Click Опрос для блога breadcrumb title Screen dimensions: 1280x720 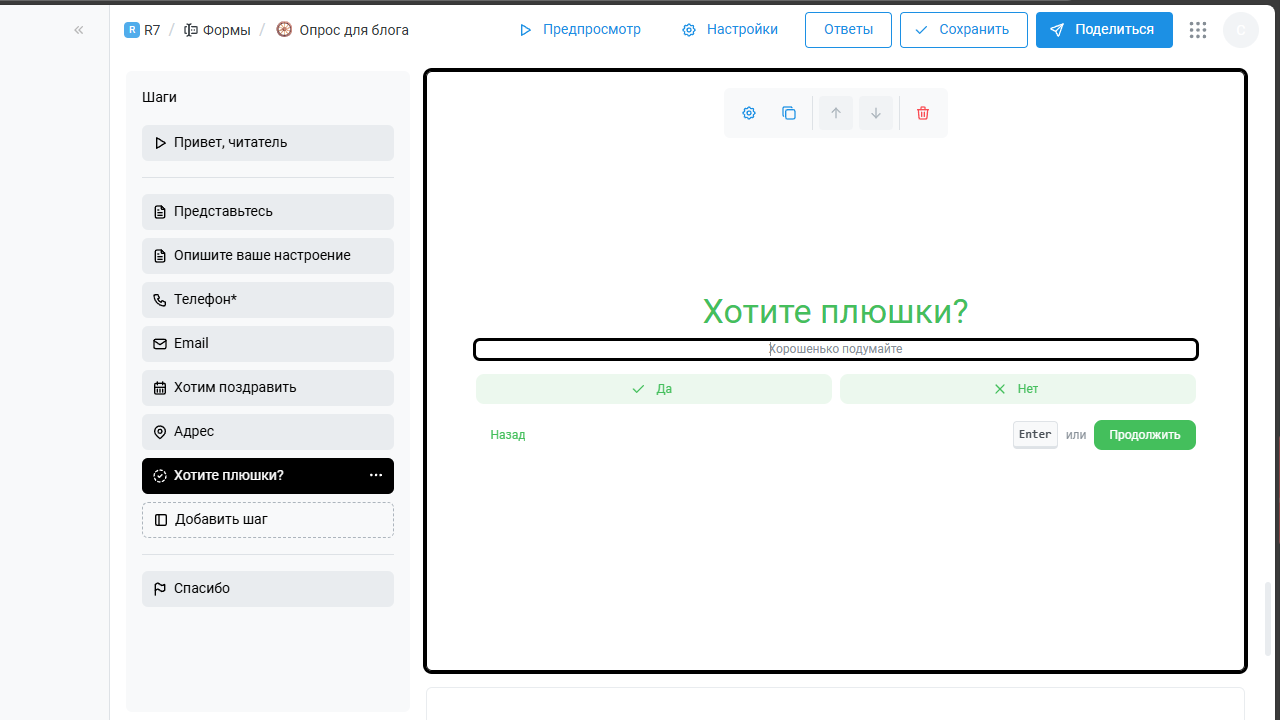point(354,30)
